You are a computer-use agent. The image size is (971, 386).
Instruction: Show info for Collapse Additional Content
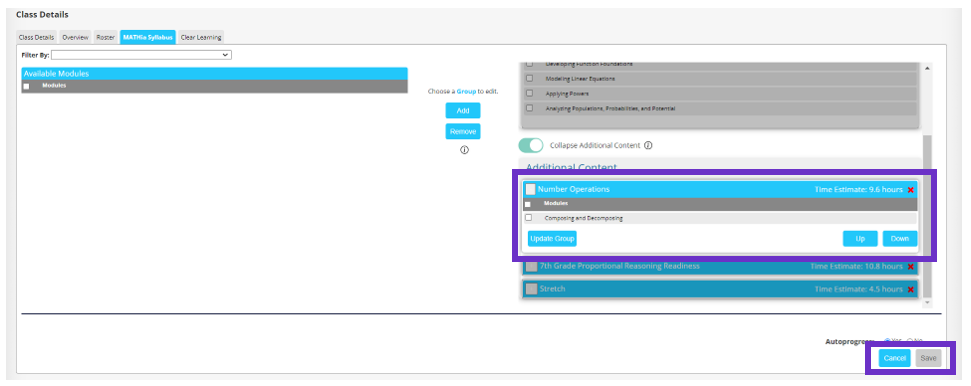tap(648, 146)
